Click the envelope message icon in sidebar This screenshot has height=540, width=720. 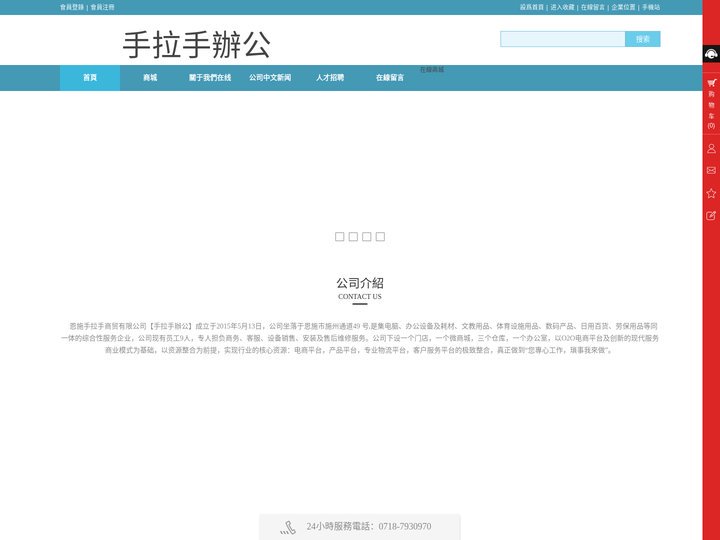711,170
